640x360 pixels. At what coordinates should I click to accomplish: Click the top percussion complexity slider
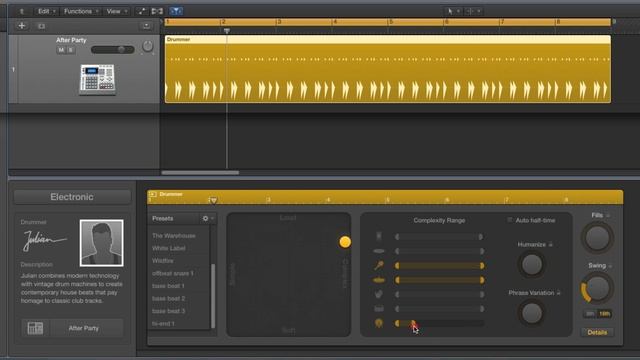(440, 237)
